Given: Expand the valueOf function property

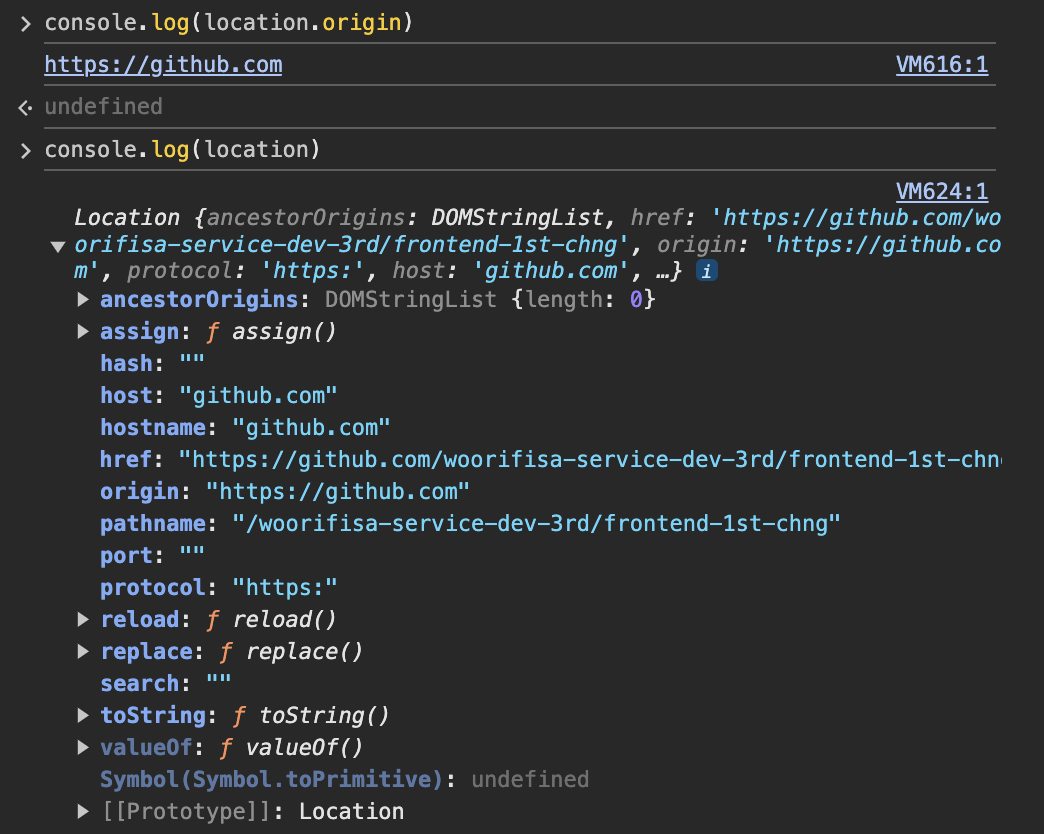Looking at the screenshot, I should click(x=83, y=747).
